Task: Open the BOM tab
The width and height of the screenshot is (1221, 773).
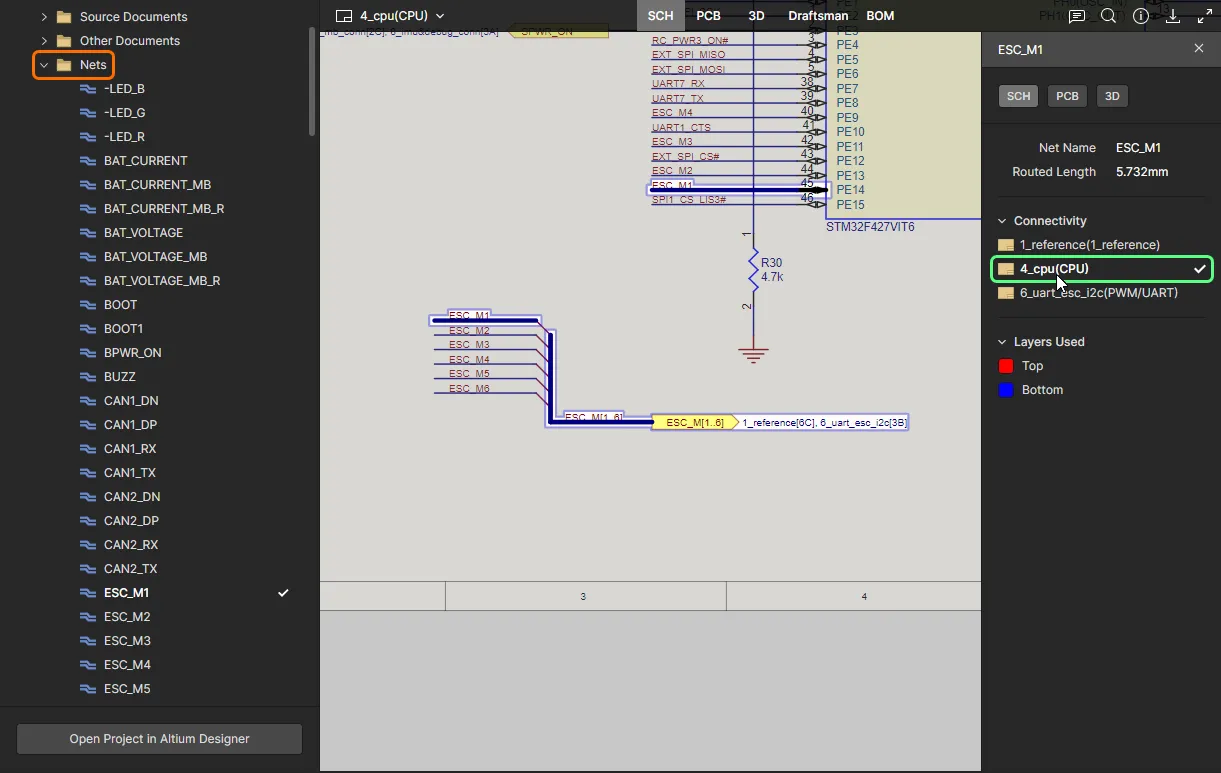Action: pyautogui.click(x=880, y=16)
